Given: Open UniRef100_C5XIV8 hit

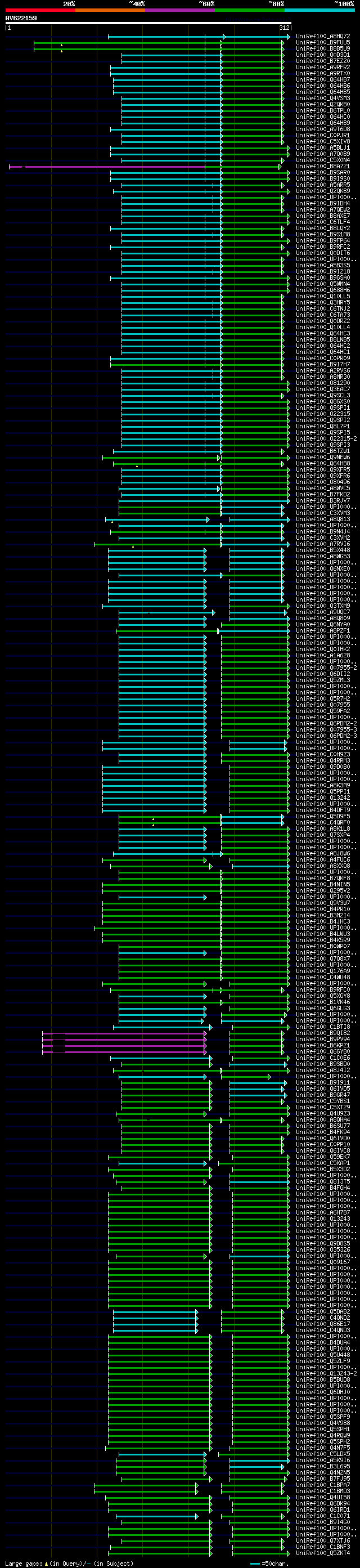Looking at the screenshot, I should tap(323, 142).
